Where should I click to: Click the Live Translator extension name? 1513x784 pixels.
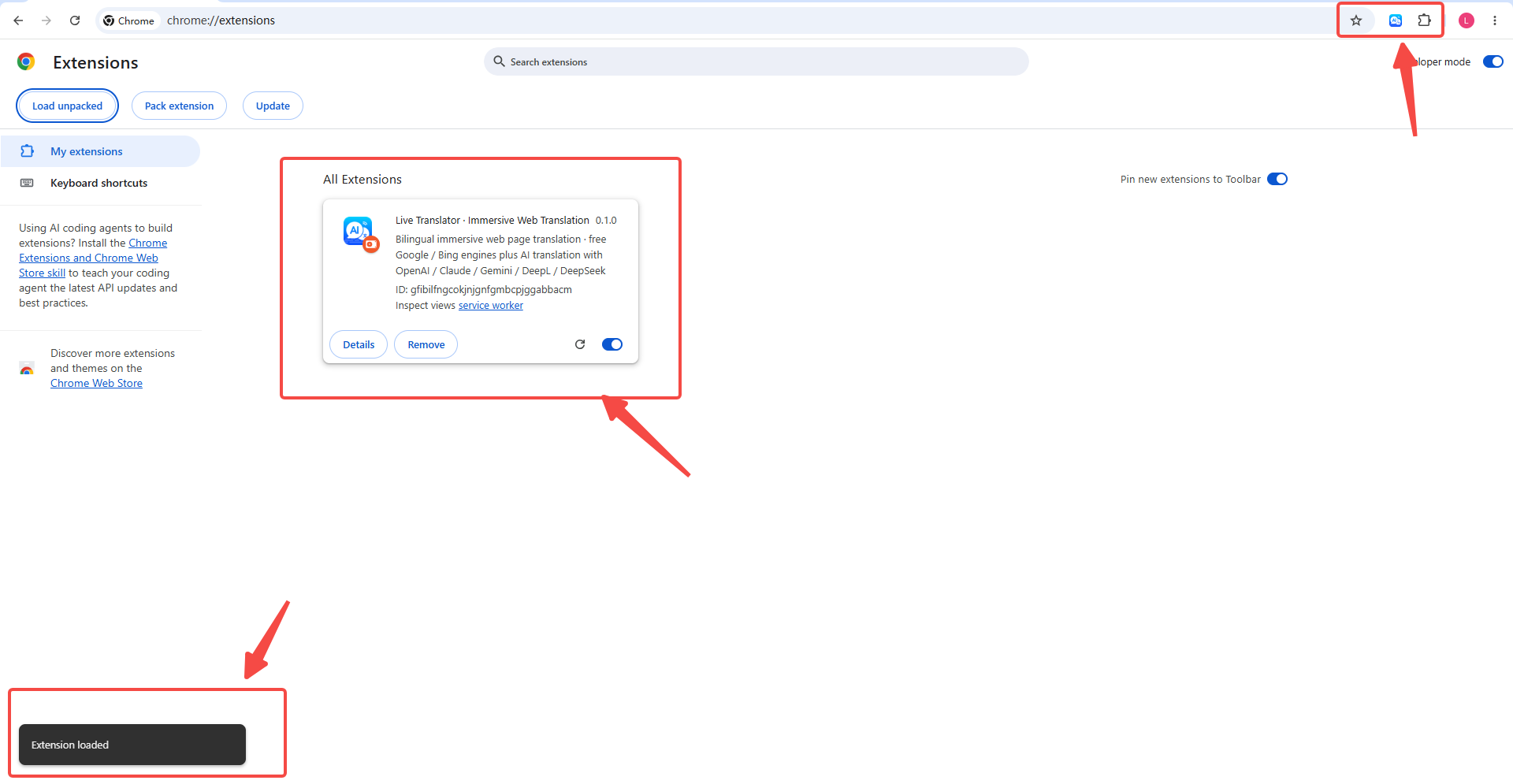[493, 221]
